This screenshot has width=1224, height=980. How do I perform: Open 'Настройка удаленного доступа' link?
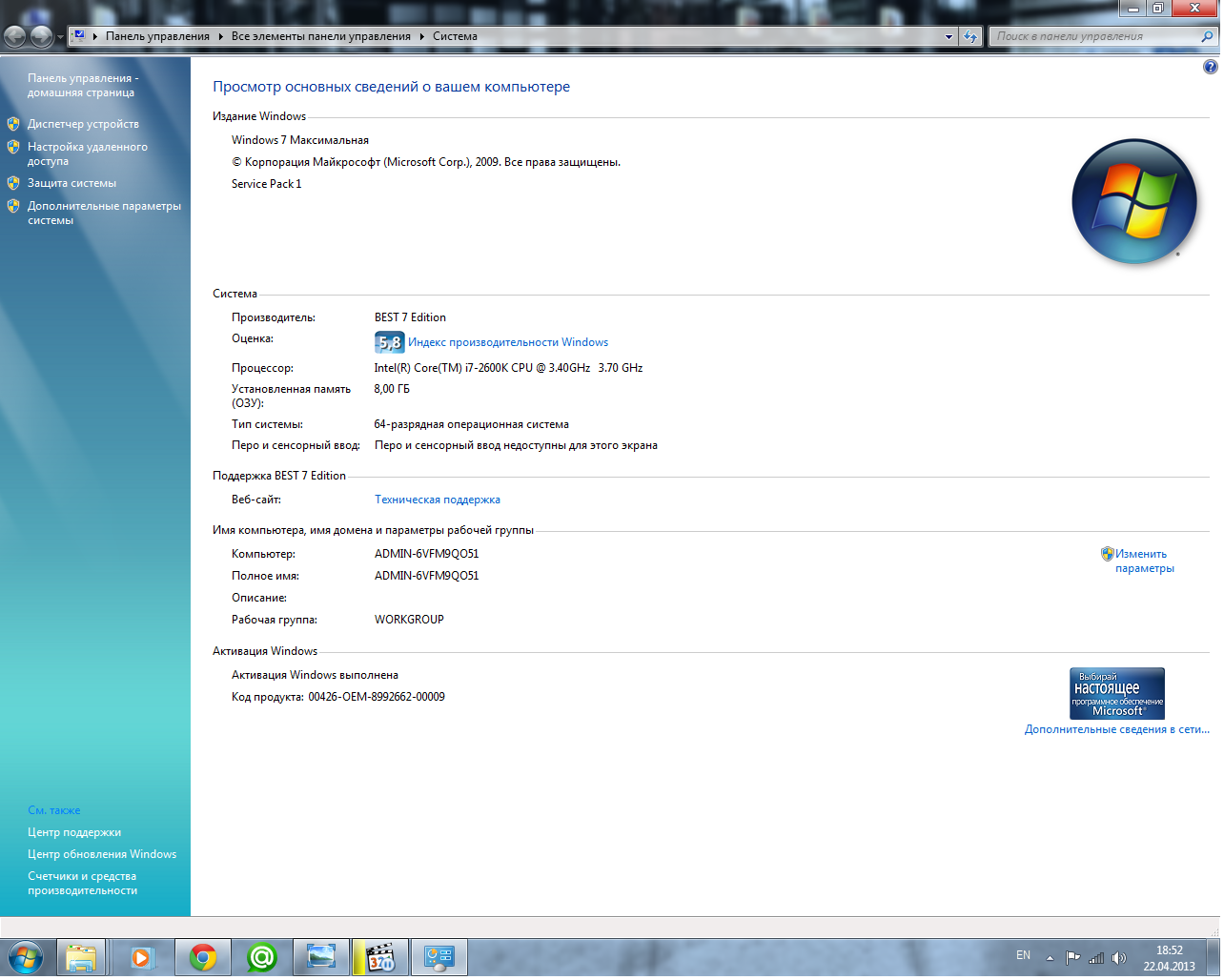tap(88, 154)
